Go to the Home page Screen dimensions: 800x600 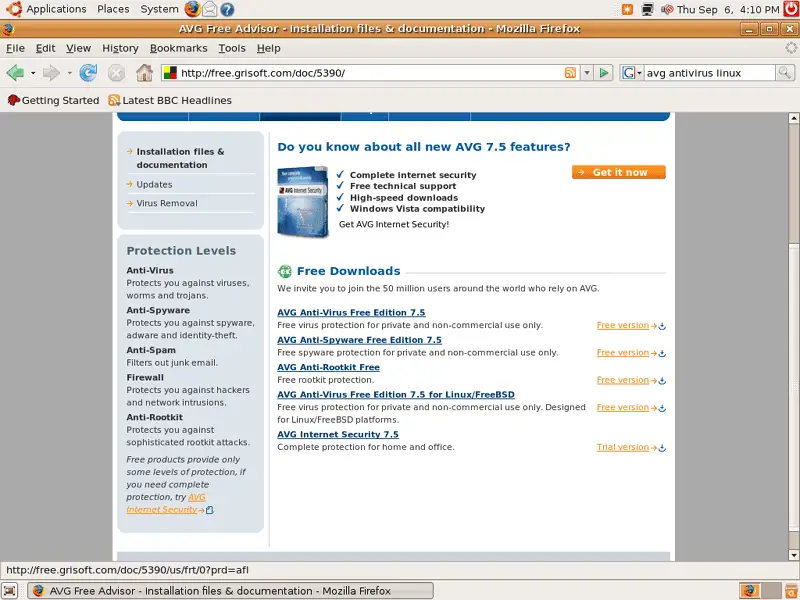click(144, 73)
